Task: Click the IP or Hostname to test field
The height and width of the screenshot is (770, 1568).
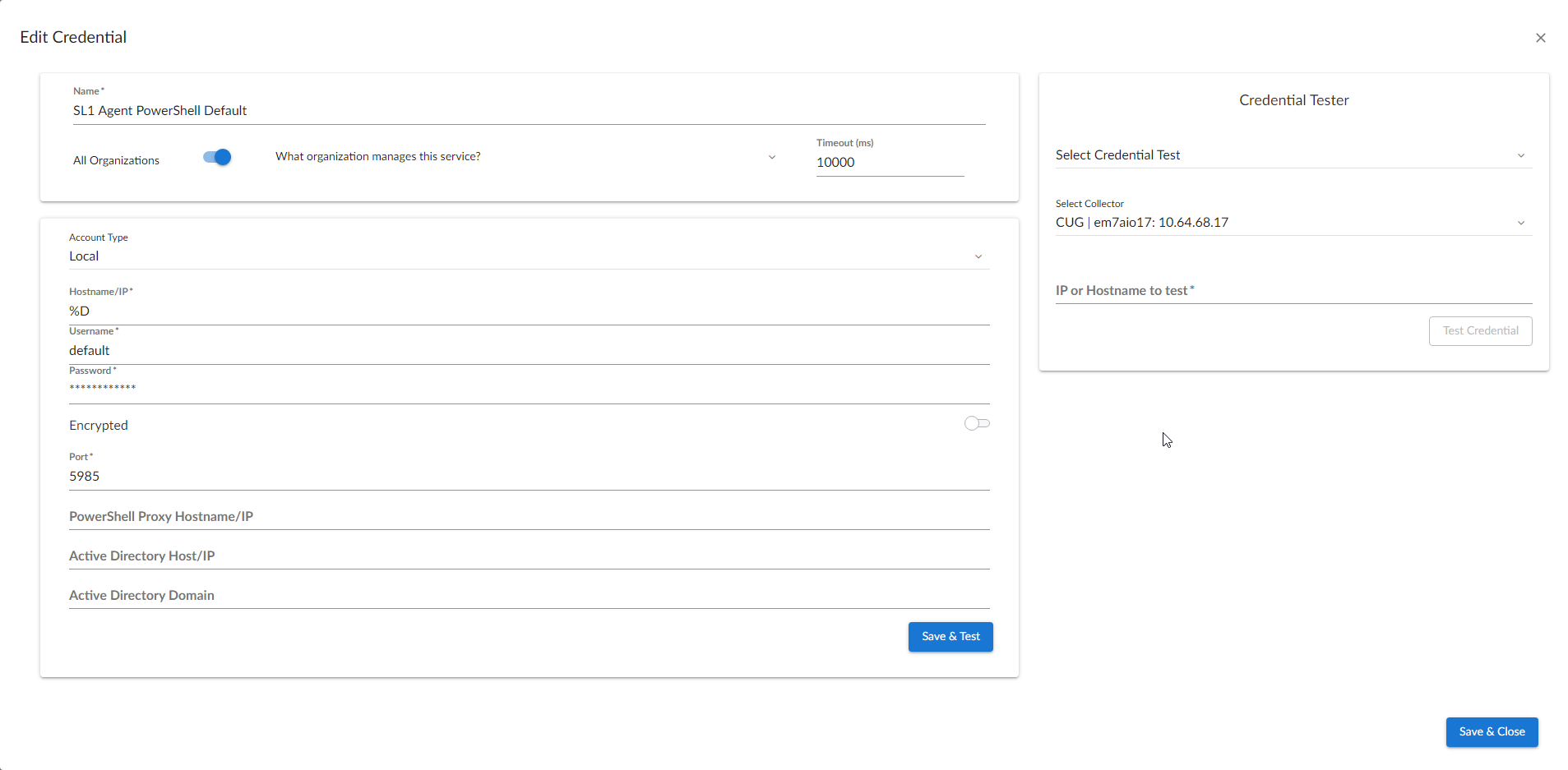Action: 1293,291
